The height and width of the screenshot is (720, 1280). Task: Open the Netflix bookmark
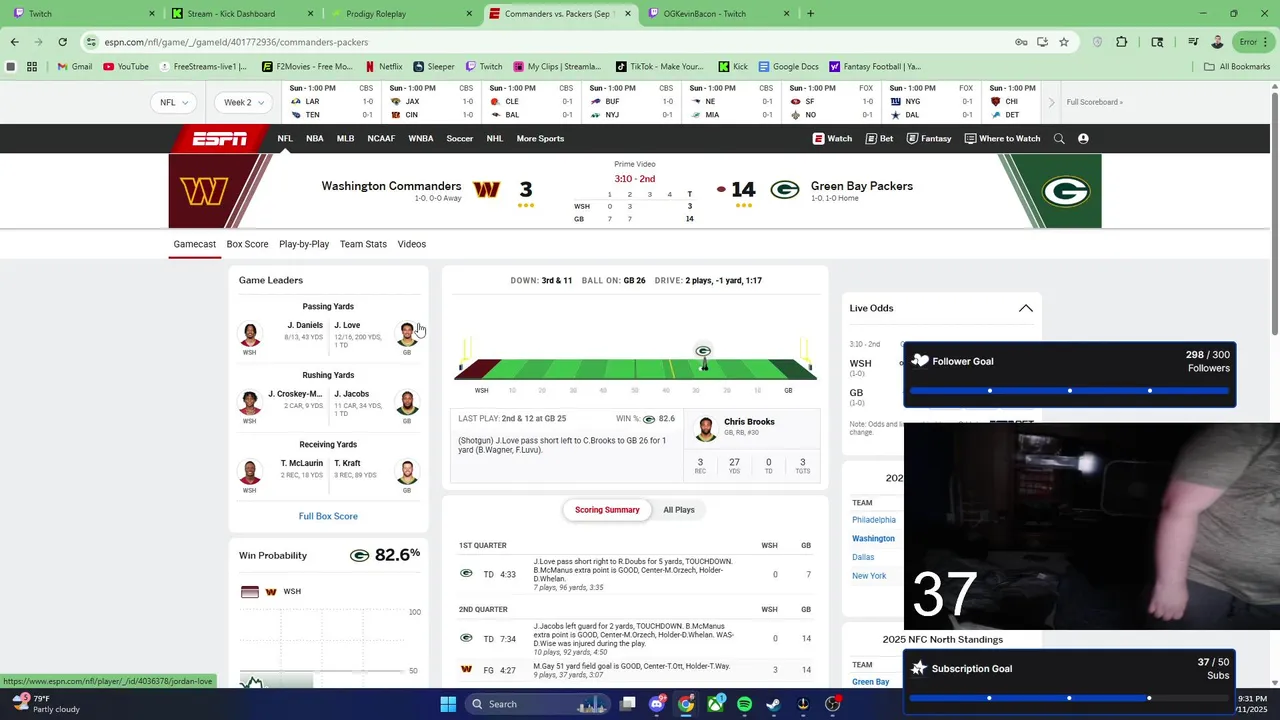tap(384, 67)
